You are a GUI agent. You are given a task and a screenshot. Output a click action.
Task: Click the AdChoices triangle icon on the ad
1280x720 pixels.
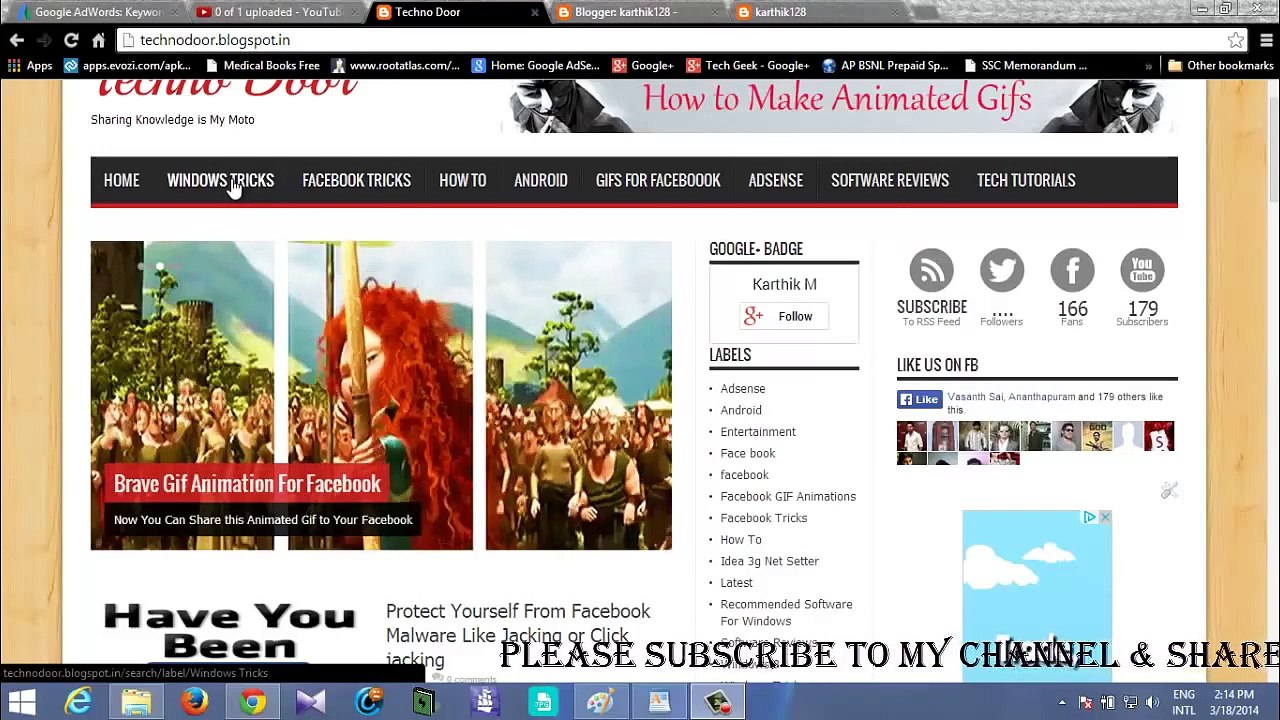(x=1089, y=517)
